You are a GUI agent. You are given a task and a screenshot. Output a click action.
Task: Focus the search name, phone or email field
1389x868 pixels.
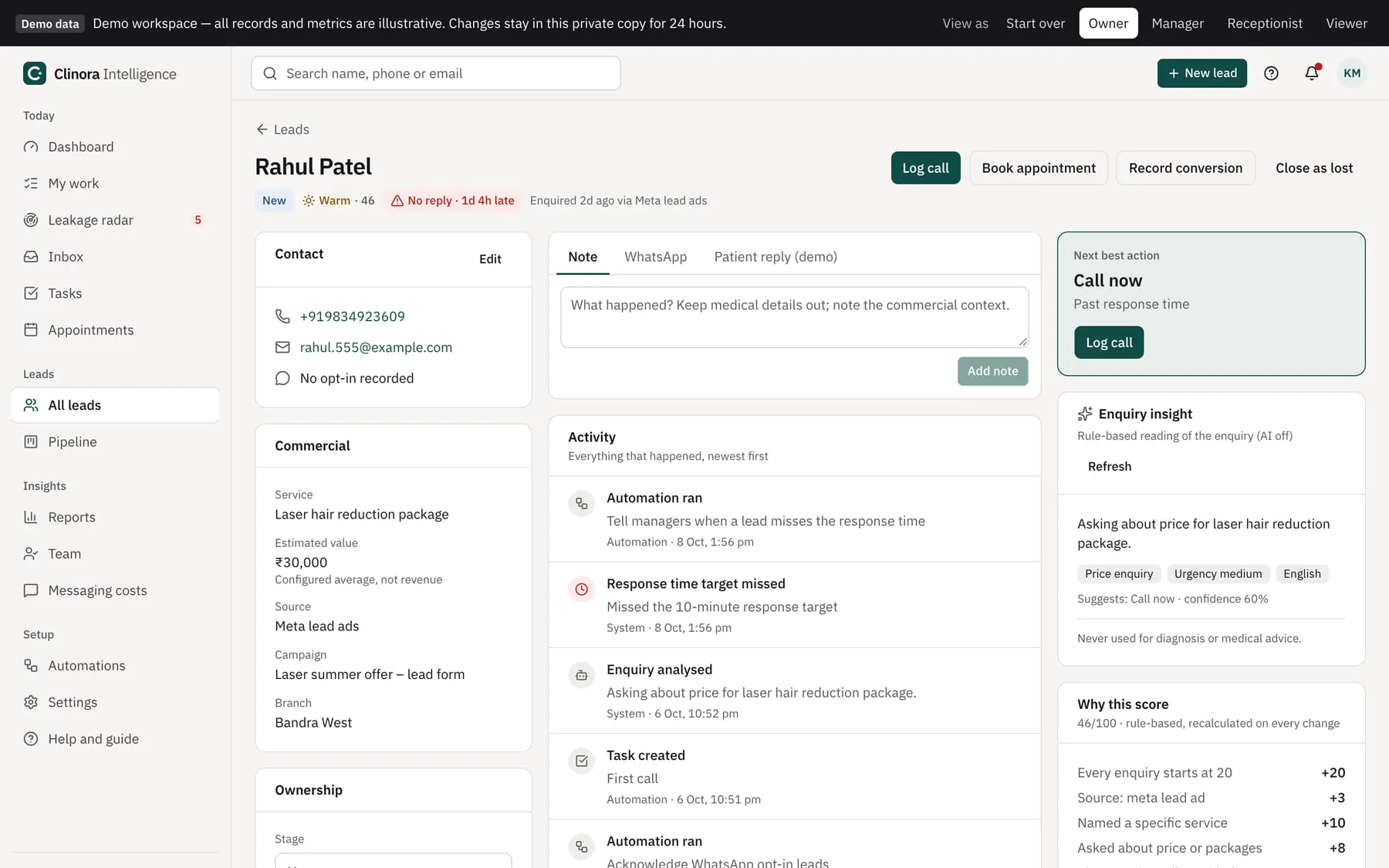pyautogui.click(x=436, y=73)
